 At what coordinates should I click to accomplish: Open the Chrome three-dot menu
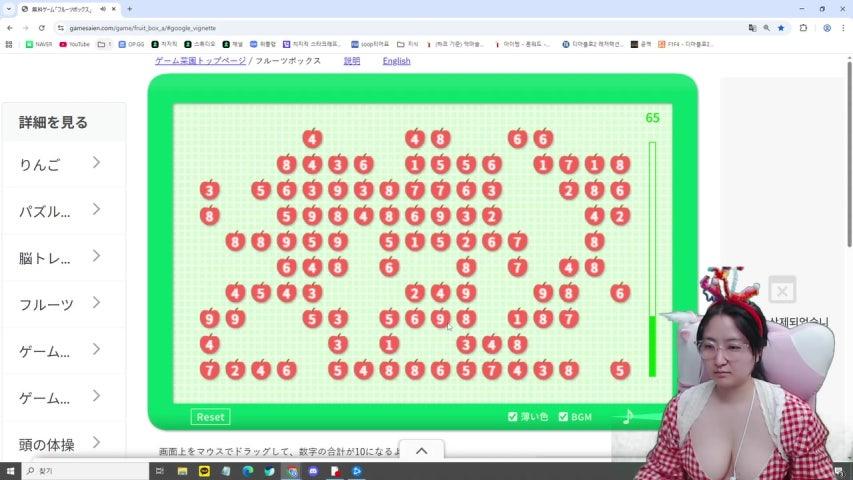[x=844, y=28]
